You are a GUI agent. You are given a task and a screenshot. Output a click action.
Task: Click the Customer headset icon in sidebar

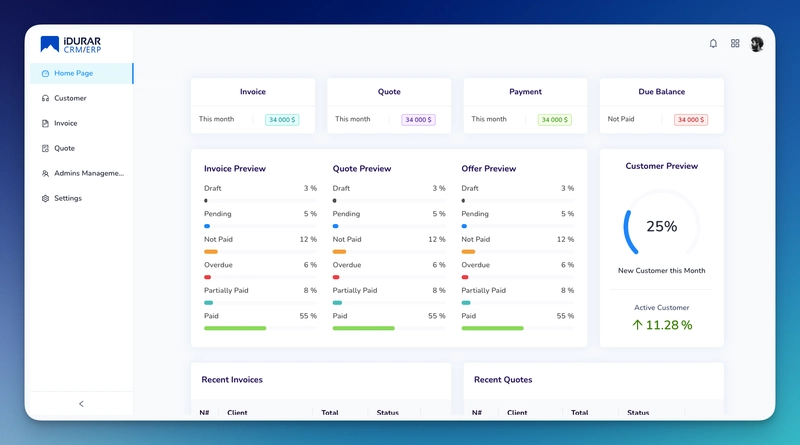(45, 99)
